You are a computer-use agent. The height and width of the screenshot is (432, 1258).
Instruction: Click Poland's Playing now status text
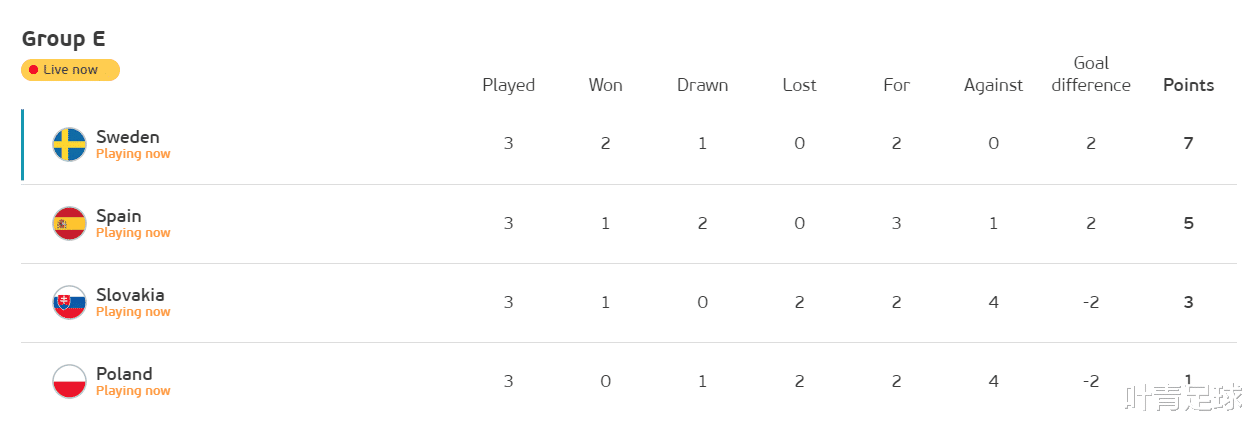pos(133,391)
